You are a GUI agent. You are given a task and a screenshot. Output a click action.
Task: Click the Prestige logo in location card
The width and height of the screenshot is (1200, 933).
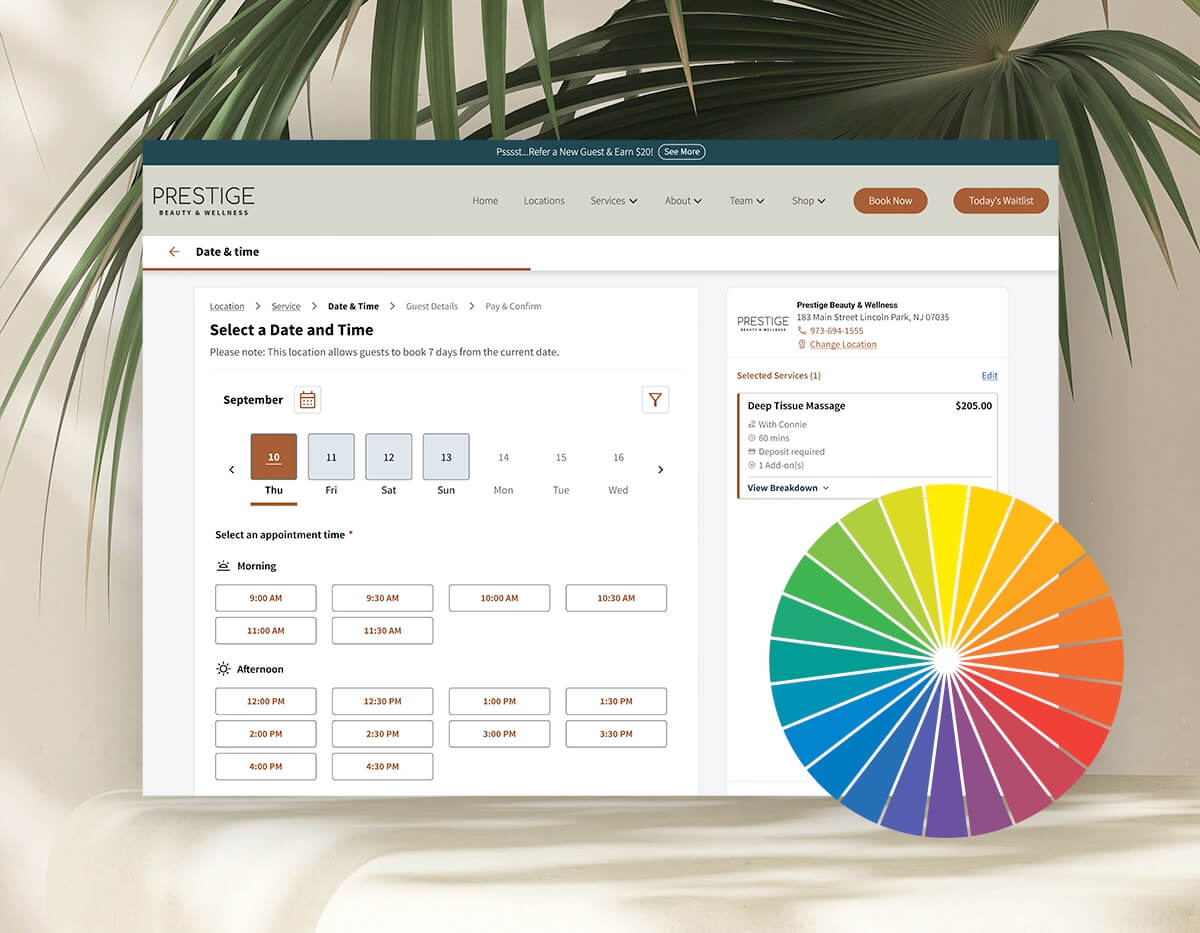763,324
